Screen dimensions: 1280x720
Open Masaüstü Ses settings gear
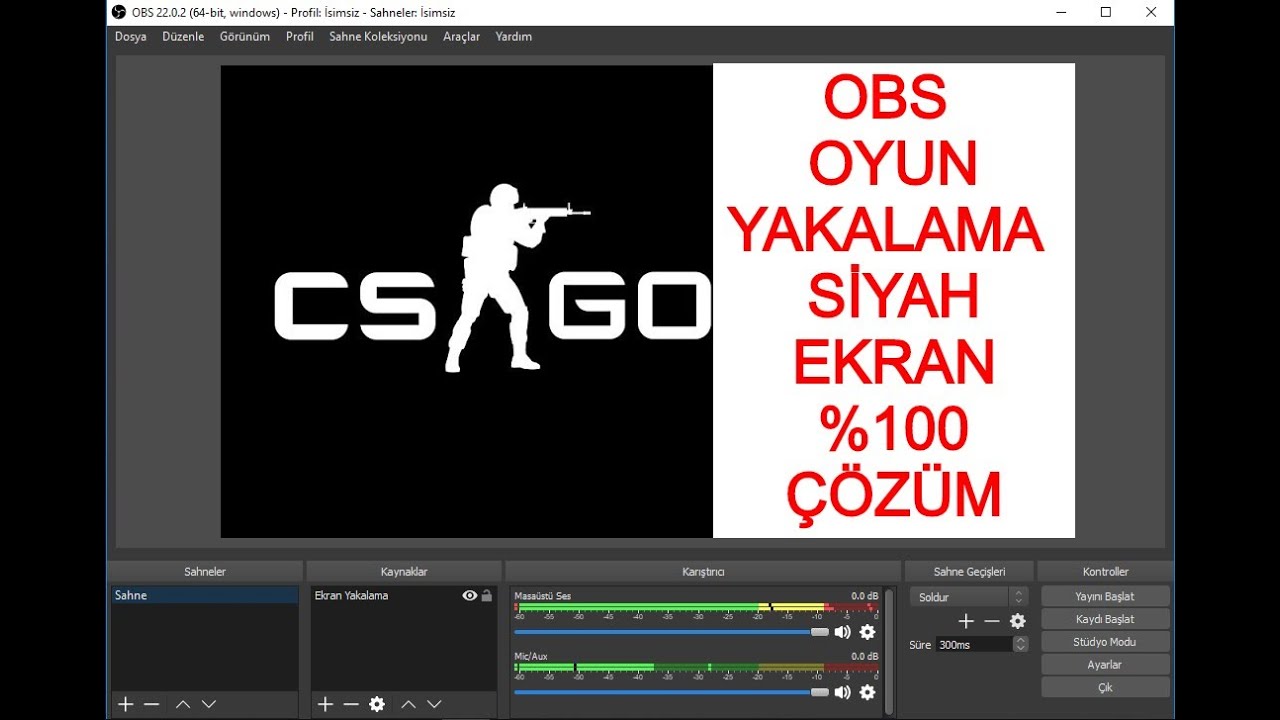(867, 632)
